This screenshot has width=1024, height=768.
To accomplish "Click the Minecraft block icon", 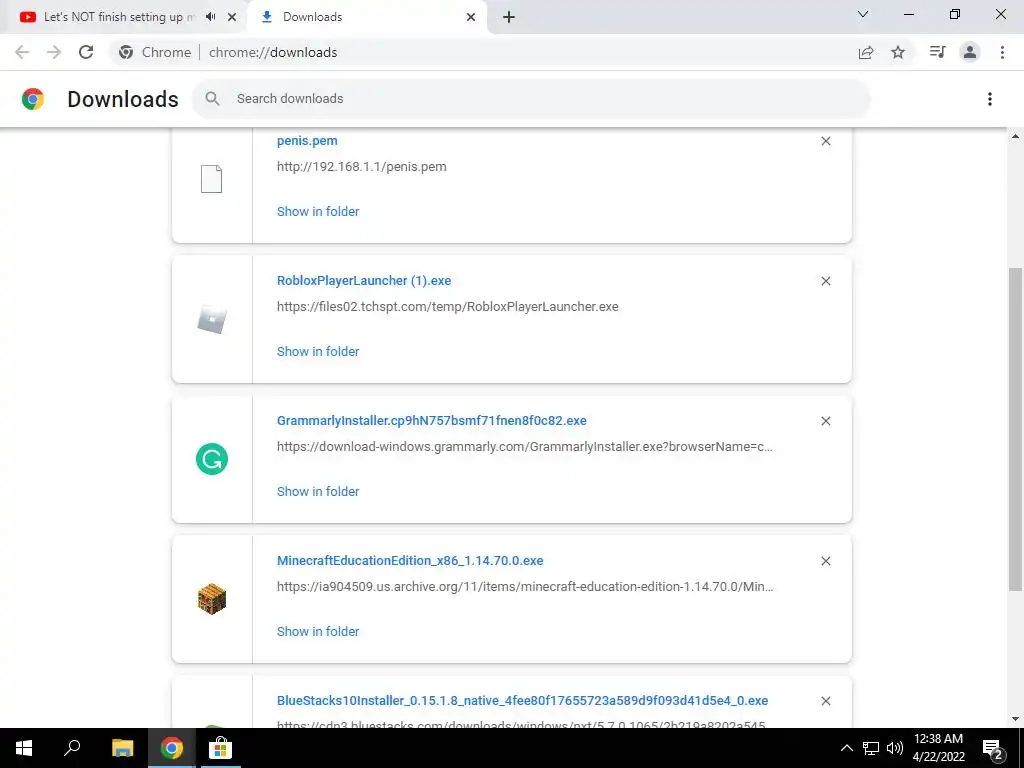I will [212, 599].
